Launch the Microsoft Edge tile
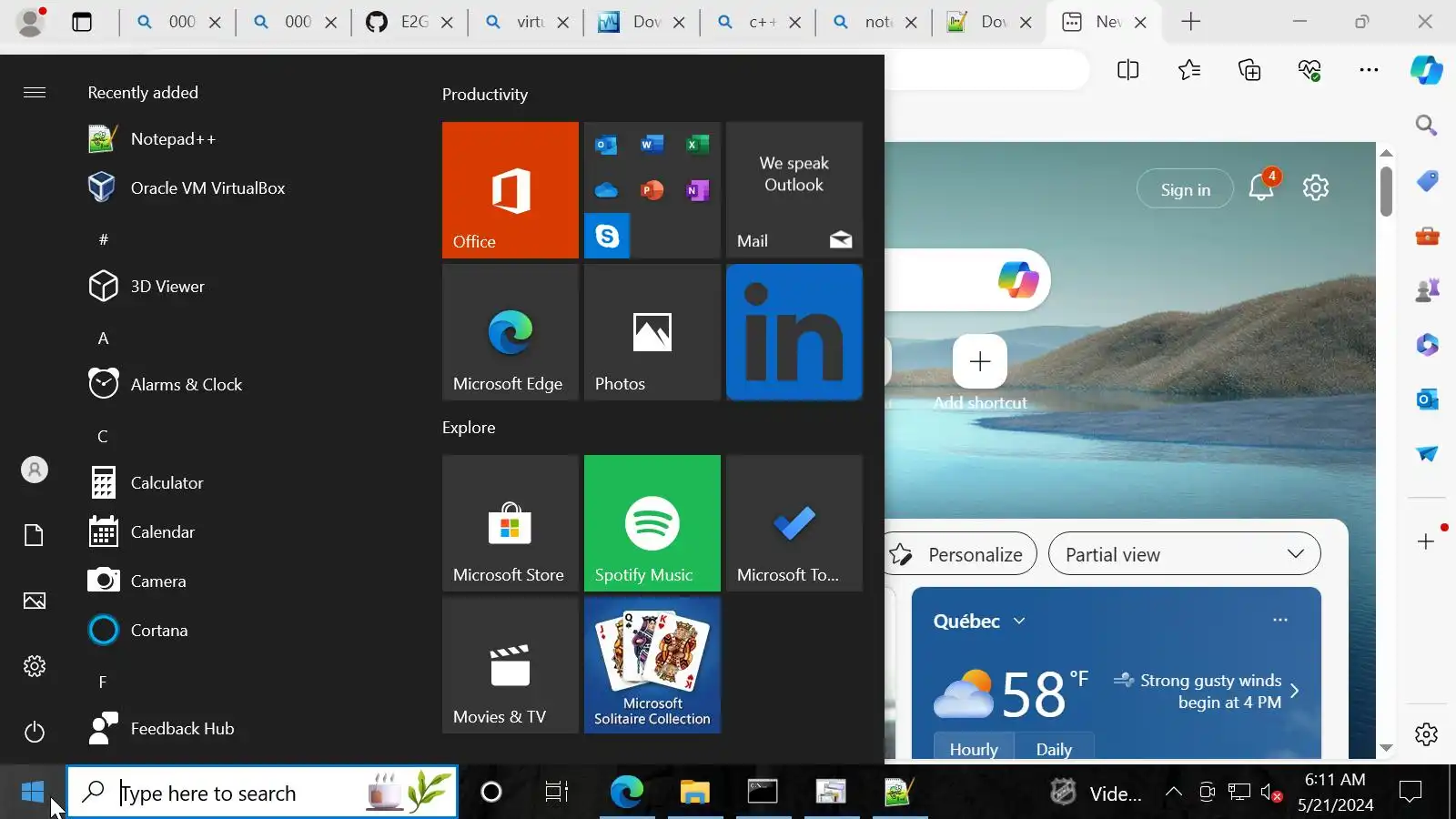The height and width of the screenshot is (819, 1456). tap(511, 332)
